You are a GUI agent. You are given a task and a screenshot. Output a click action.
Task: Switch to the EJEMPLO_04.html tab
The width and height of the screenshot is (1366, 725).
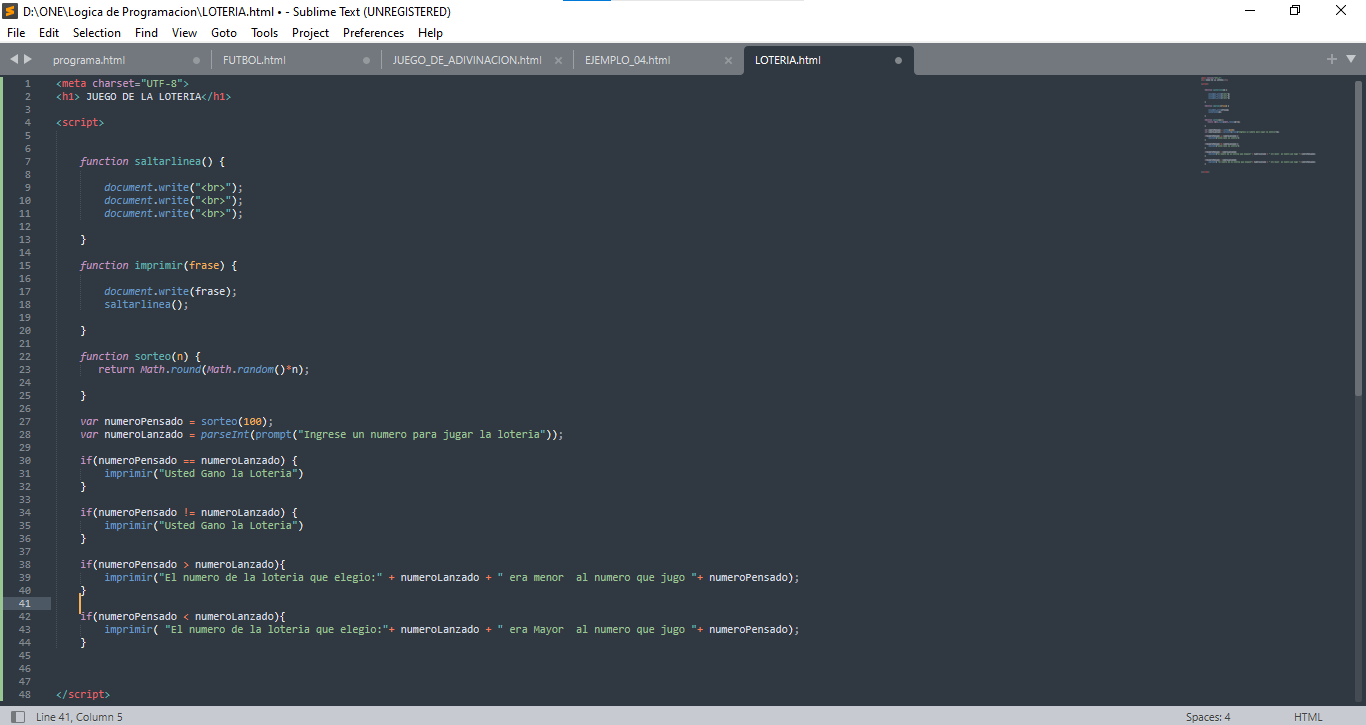click(x=627, y=60)
